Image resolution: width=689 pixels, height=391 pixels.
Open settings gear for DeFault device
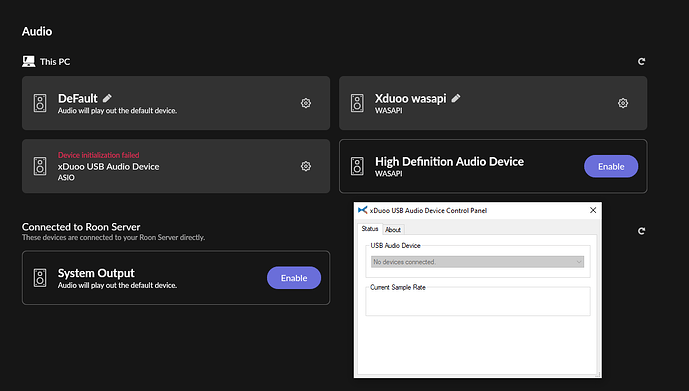[x=306, y=103]
